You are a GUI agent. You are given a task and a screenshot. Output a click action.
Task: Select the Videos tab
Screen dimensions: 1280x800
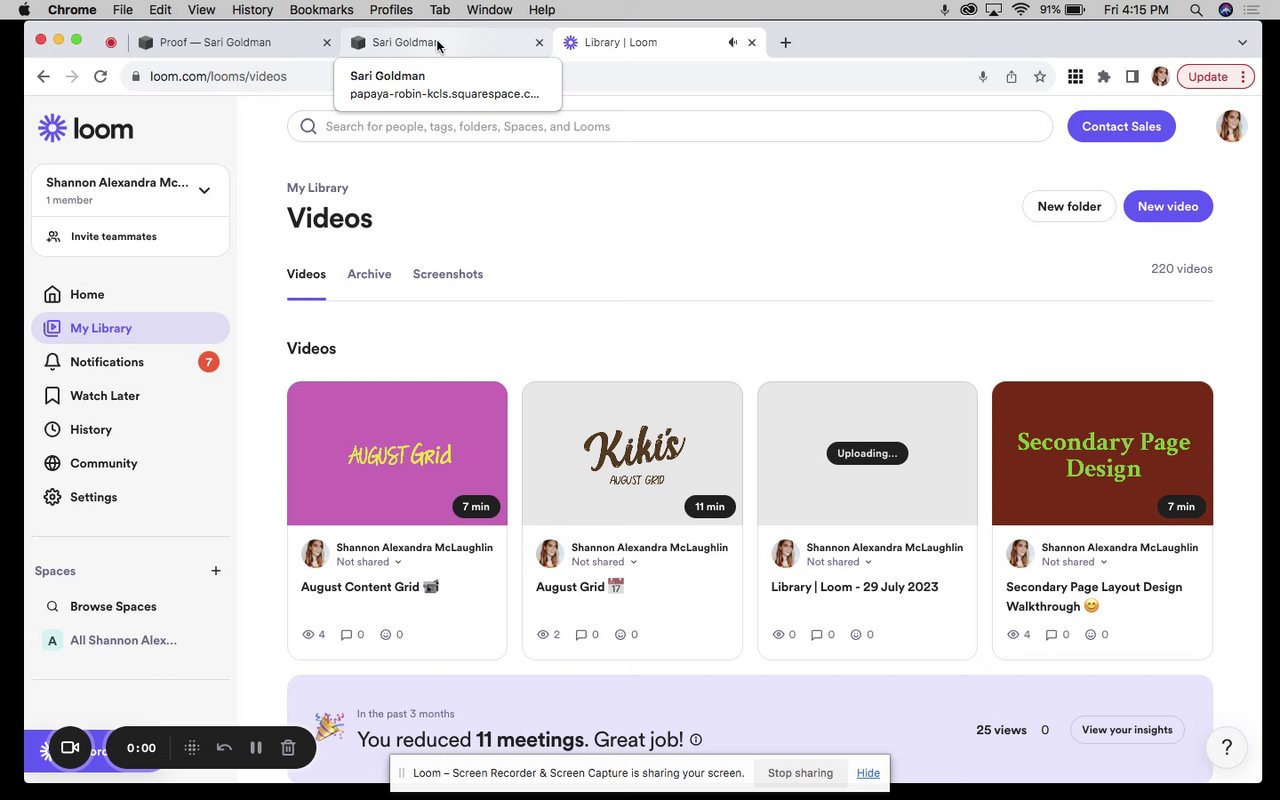click(x=306, y=274)
